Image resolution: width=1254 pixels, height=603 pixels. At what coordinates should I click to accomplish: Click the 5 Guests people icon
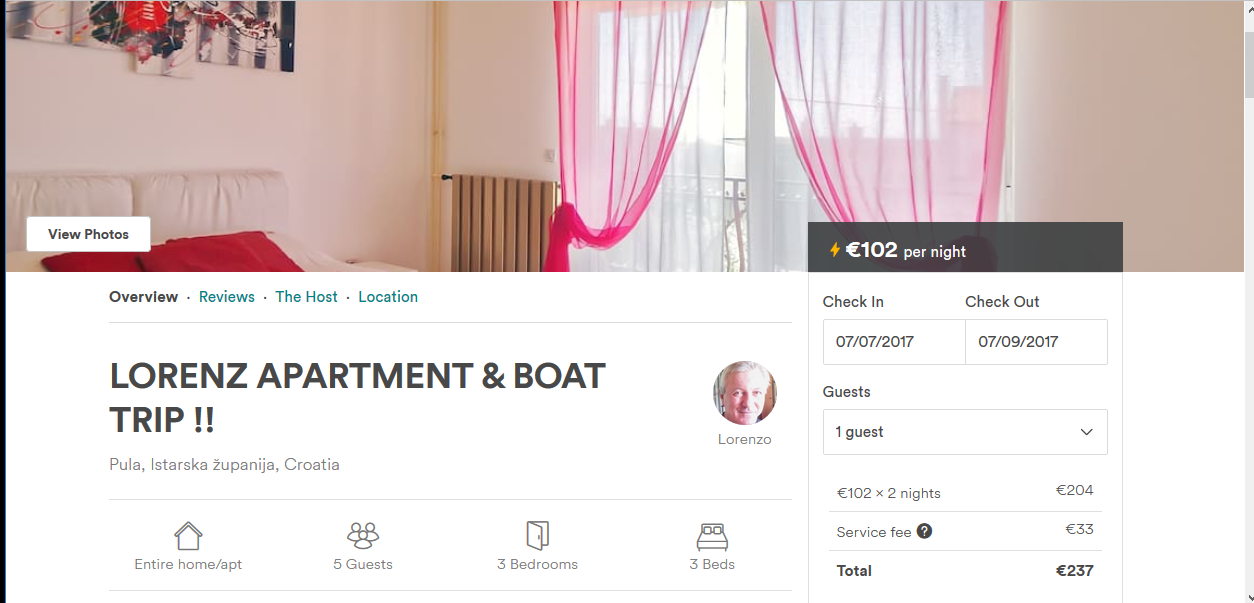pos(363,536)
